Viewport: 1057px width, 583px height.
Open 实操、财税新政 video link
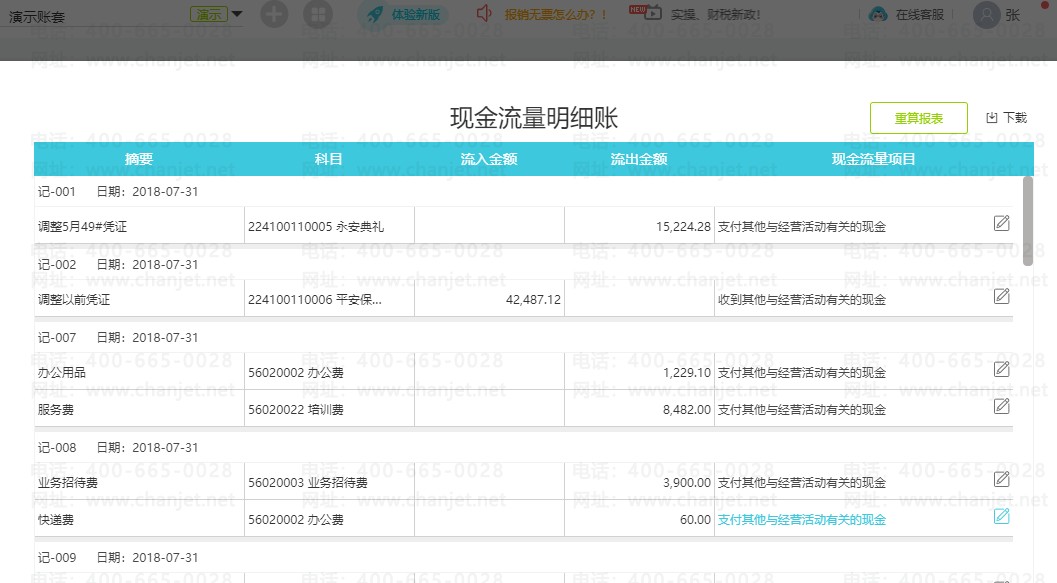click(715, 14)
